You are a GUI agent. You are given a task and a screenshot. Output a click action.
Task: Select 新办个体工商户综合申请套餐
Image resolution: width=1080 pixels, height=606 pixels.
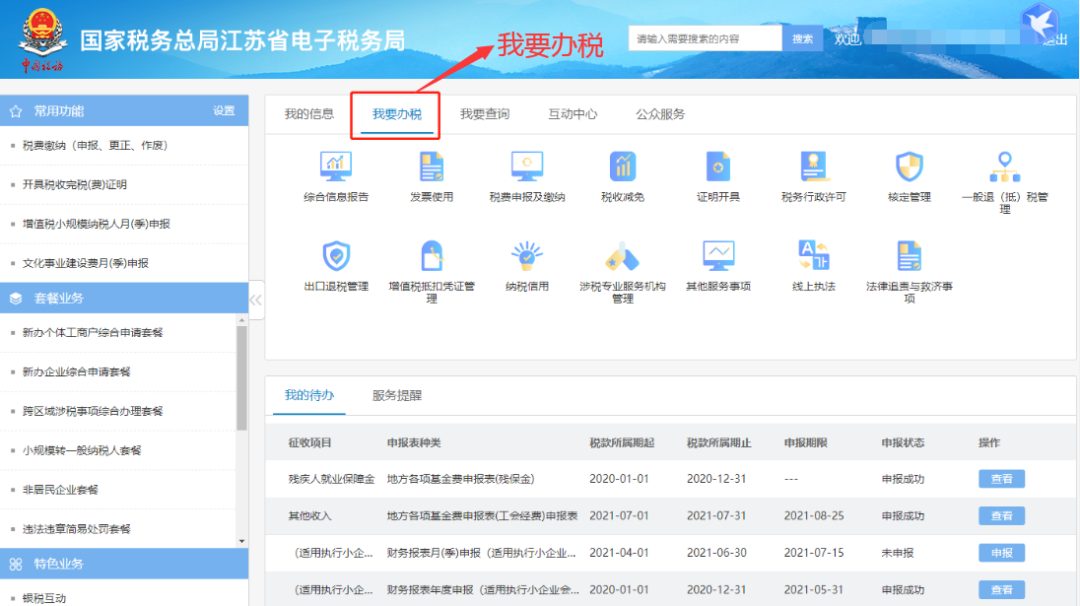tap(92, 333)
